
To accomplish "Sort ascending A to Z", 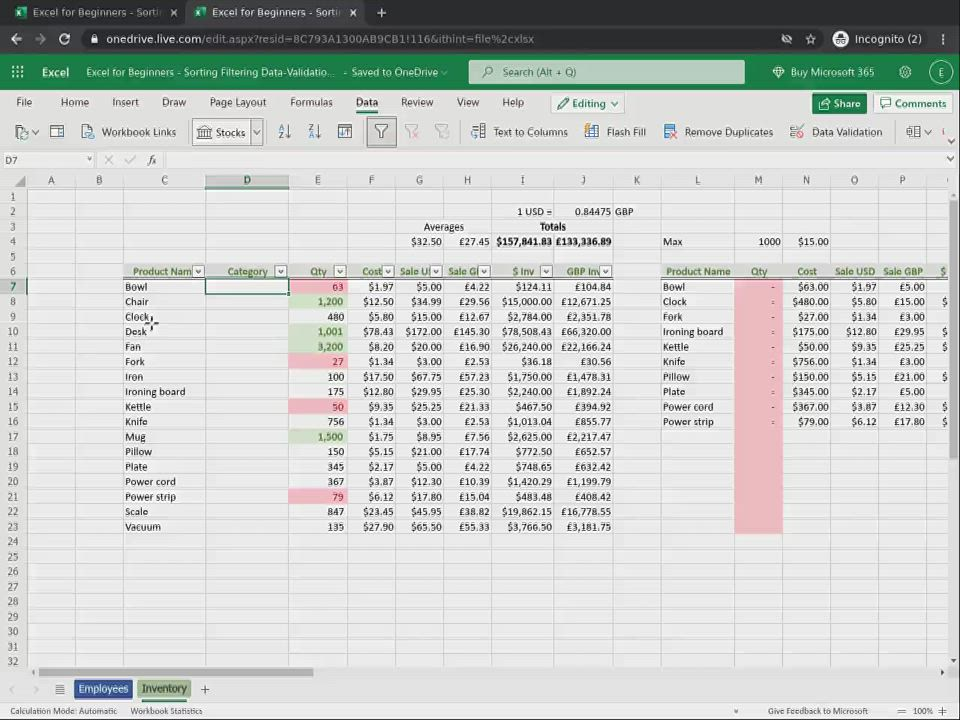I will coord(285,132).
